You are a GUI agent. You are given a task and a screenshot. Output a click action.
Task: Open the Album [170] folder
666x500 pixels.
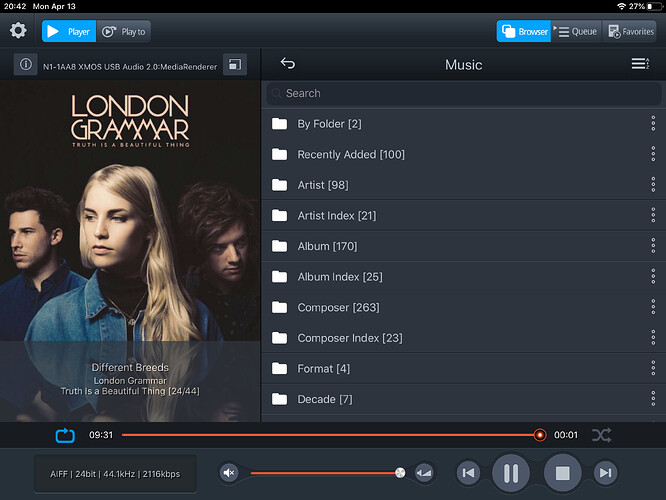(327, 246)
